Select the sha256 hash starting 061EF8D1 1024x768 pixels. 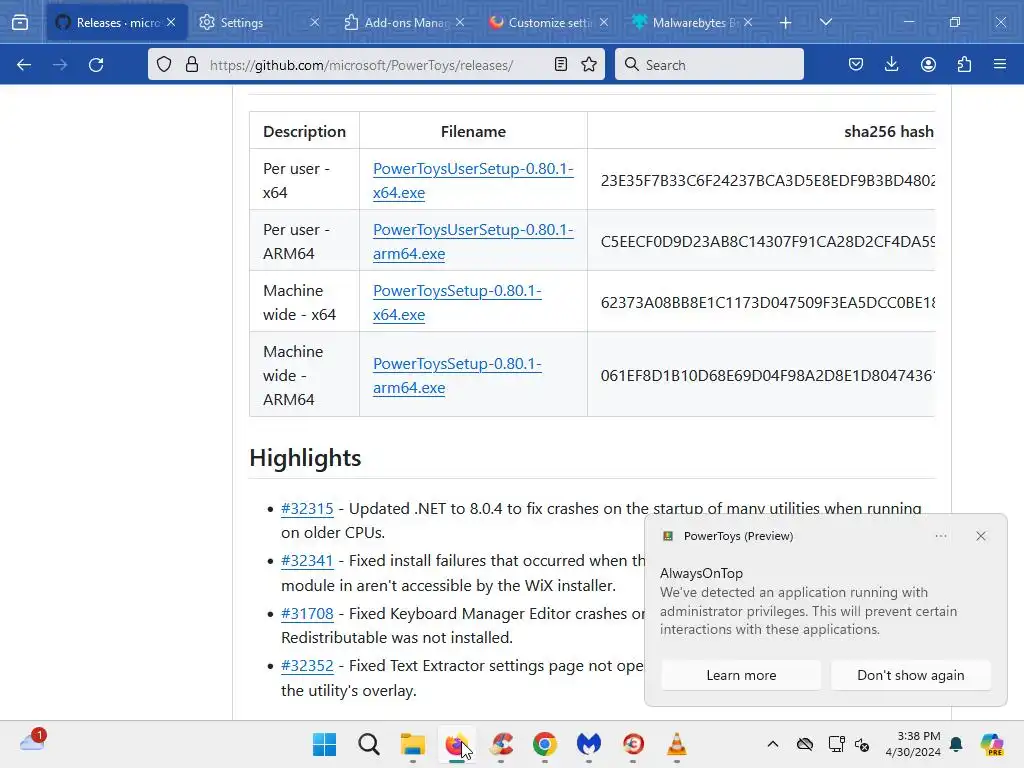click(767, 376)
